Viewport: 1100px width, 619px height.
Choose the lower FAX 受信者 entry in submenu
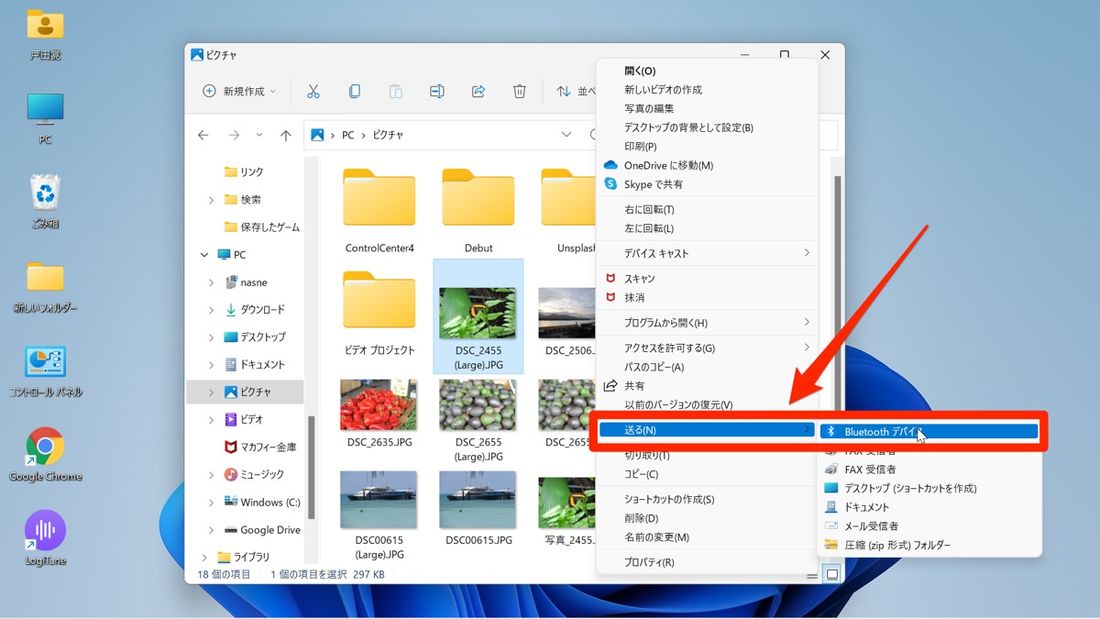(x=929, y=470)
